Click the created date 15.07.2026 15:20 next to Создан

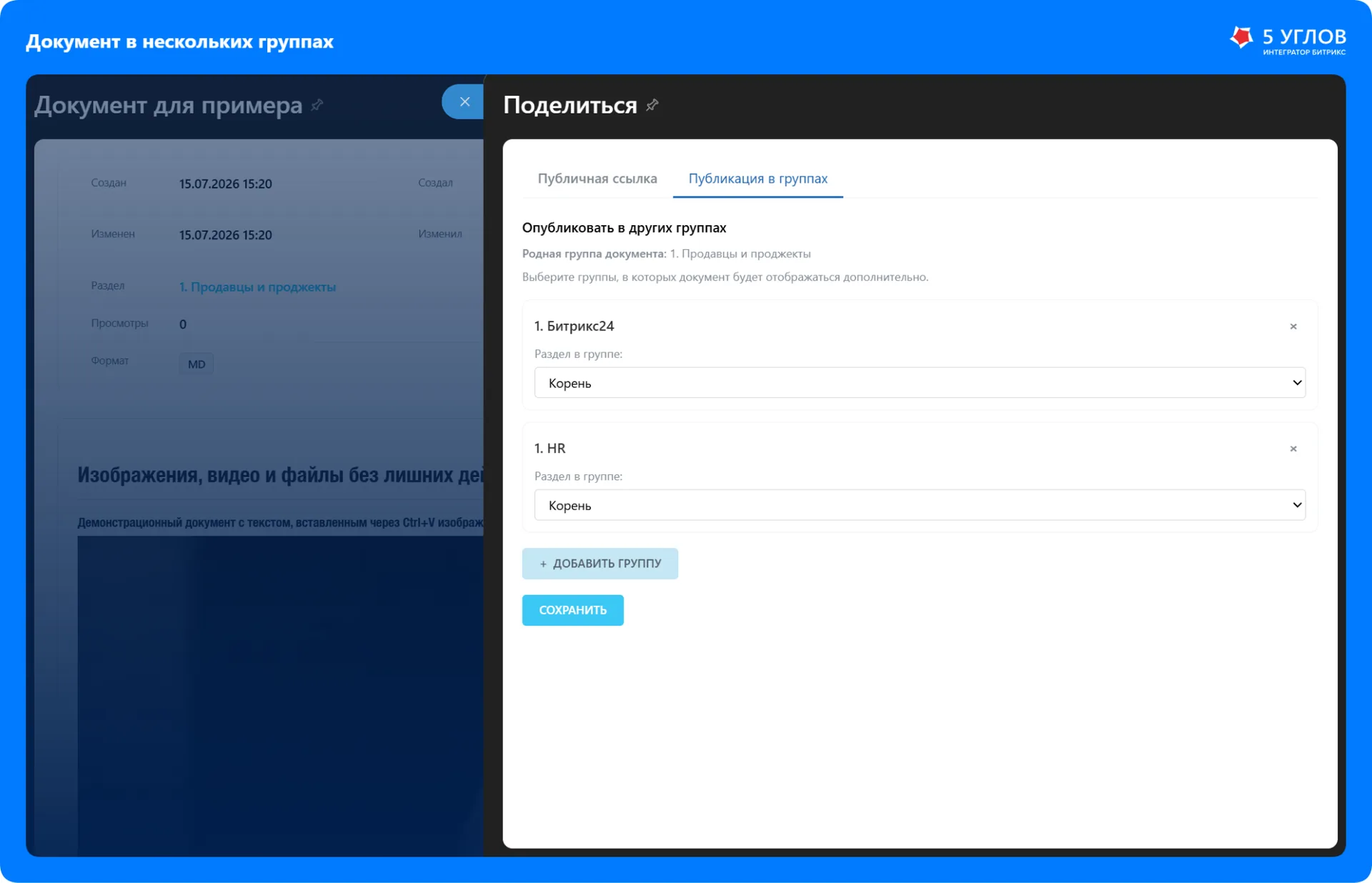[x=225, y=184]
